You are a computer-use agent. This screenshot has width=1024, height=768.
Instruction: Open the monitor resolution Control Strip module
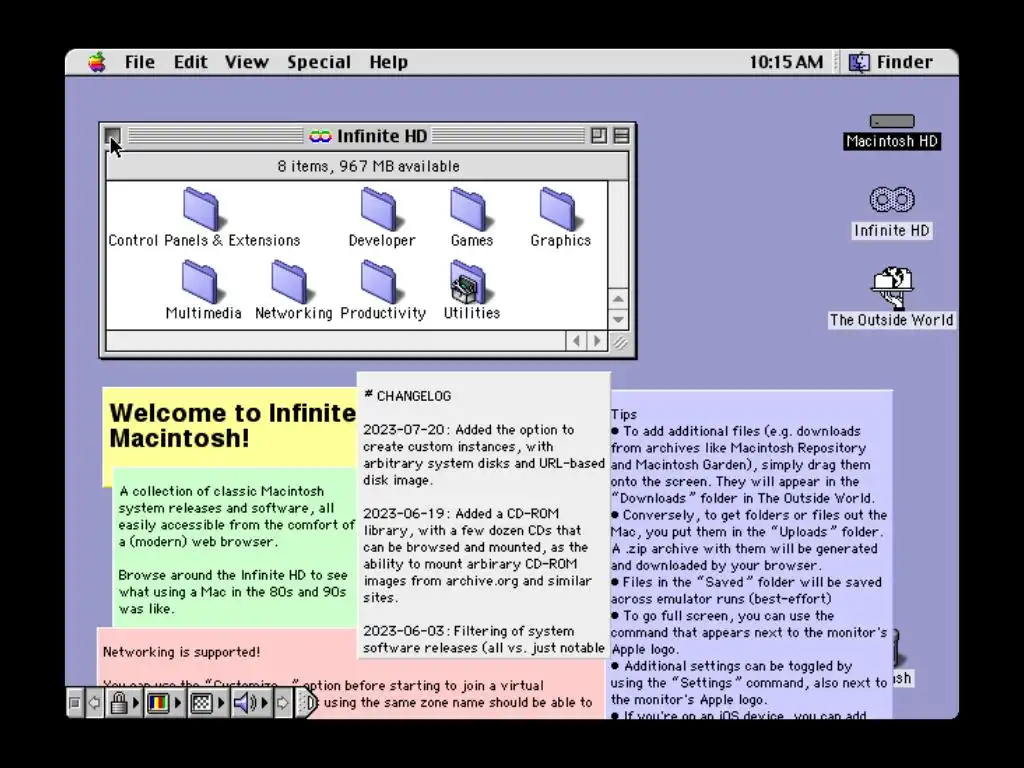point(207,703)
